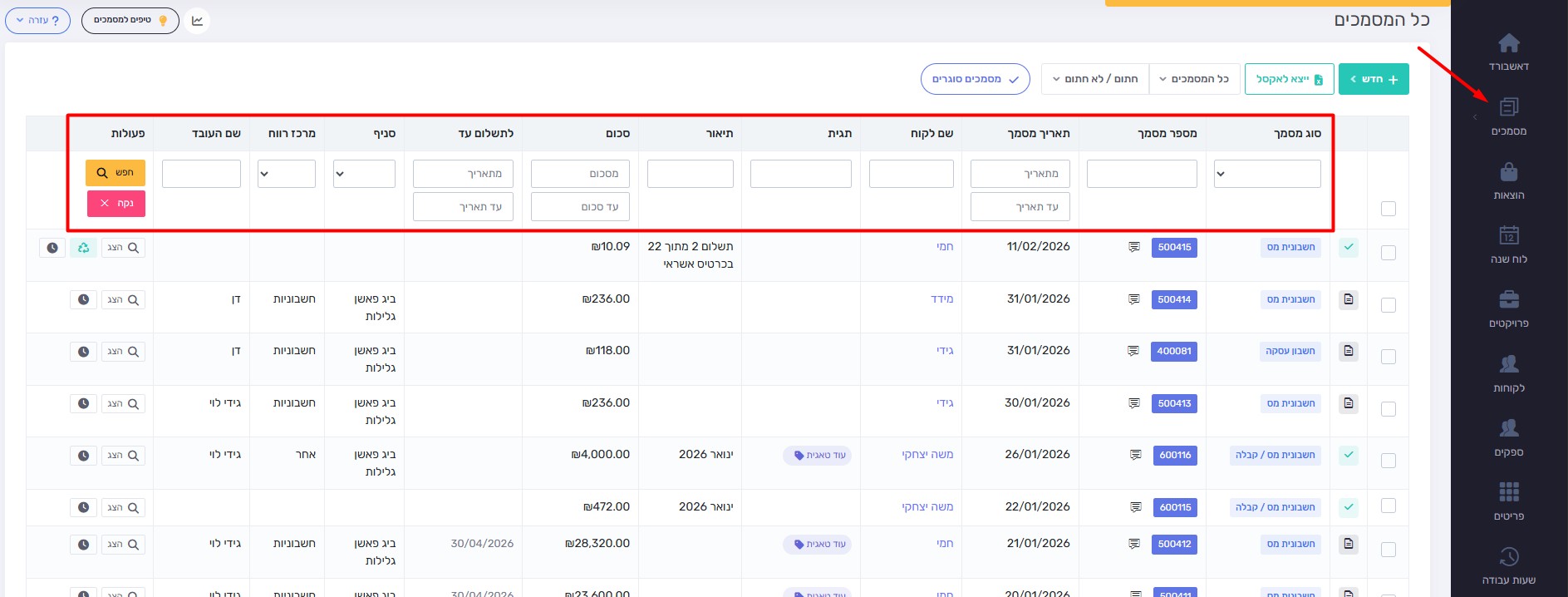Toggle the select-all checkbox in the filter row
The image size is (1568, 597).
[x=1388, y=209]
